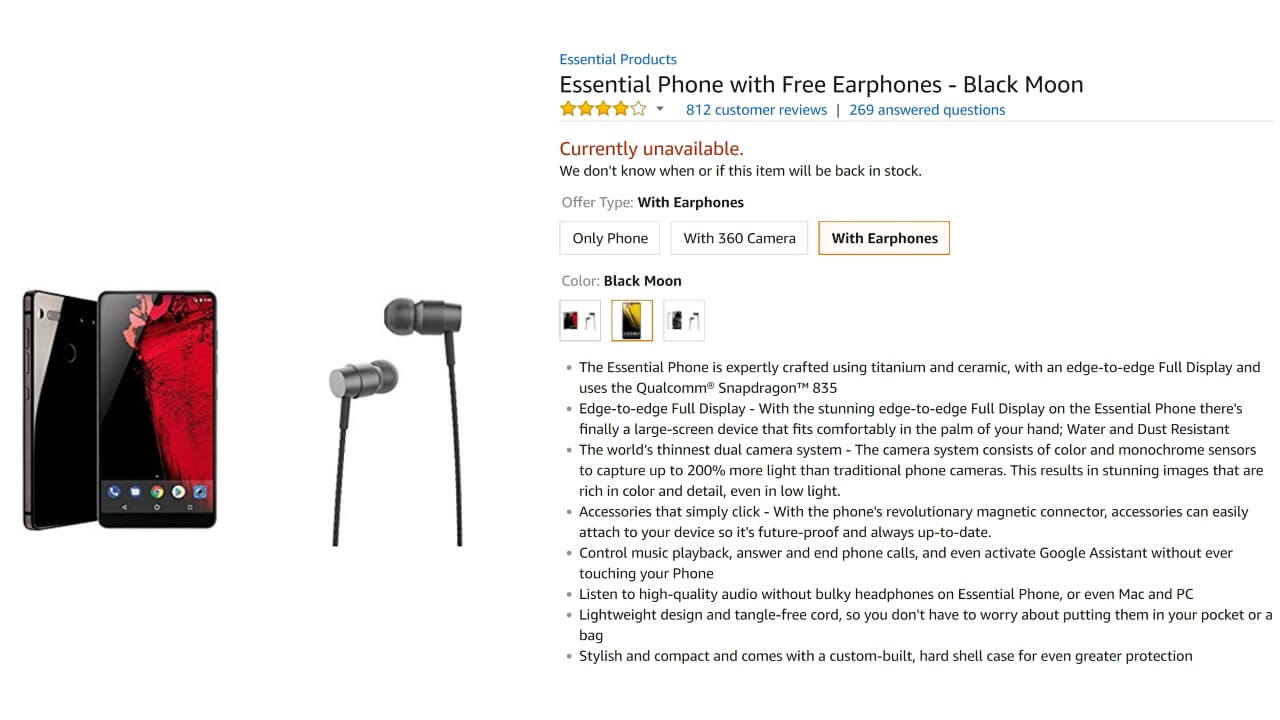This screenshot has height=720, width=1280.
Task: Pick the red-black phone color swatch
Action: click(x=580, y=321)
